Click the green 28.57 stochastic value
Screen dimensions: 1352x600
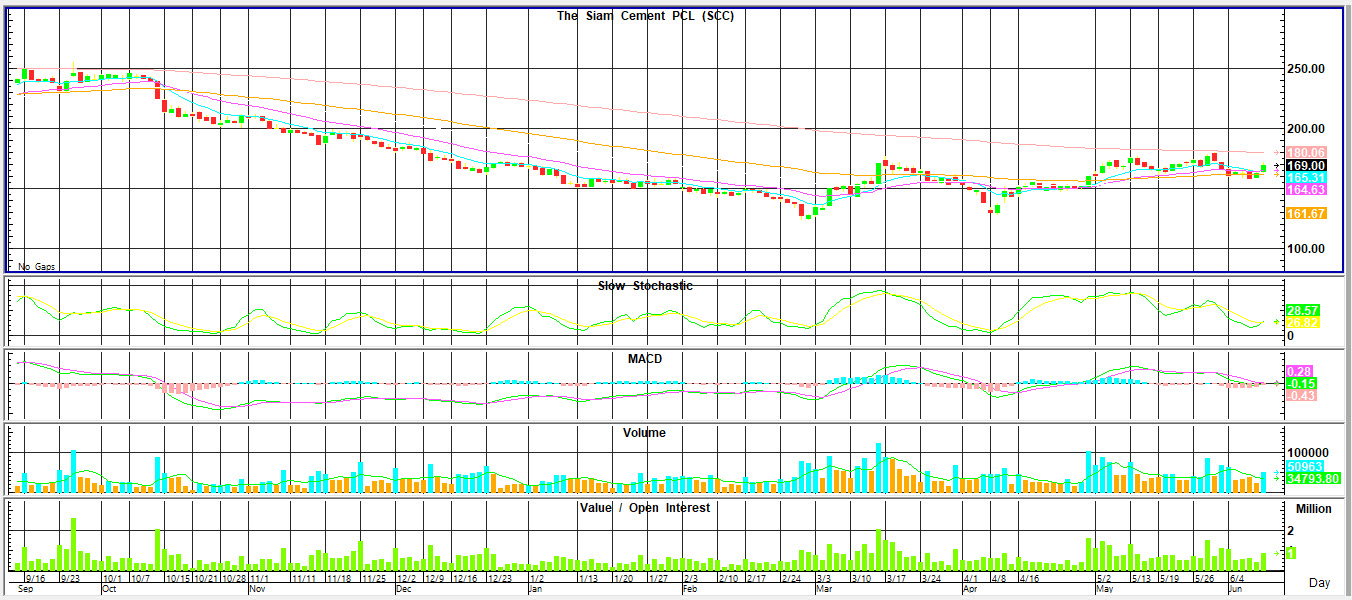[1303, 311]
